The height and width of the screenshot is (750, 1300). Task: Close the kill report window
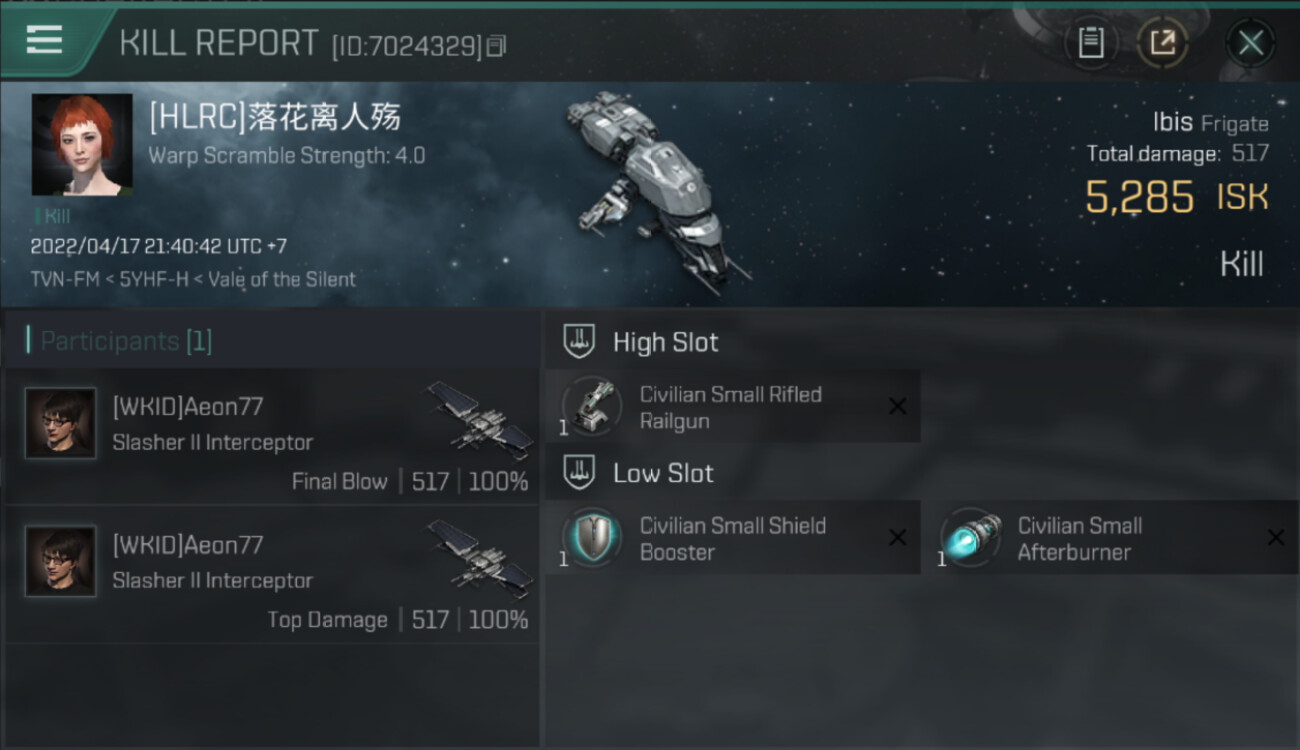click(x=1250, y=43)
